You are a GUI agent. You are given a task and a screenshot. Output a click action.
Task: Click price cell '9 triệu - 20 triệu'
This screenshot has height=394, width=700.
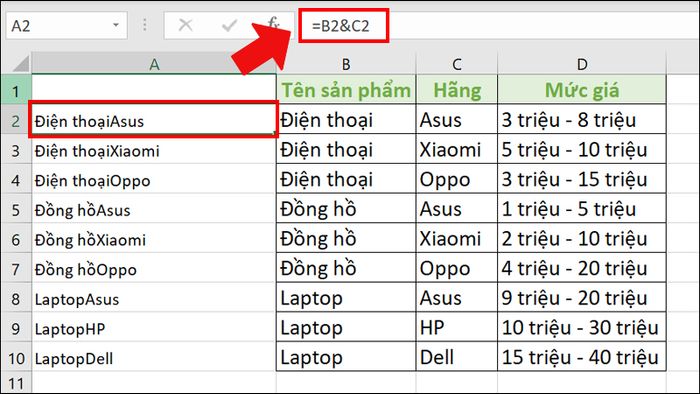pyautogui.click(x=582, y=298)
